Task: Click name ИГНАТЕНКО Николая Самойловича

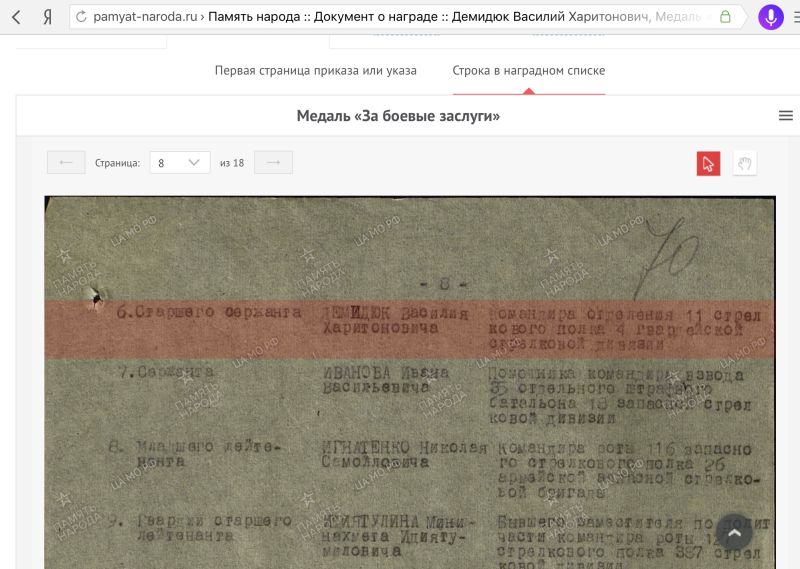Action: pos(404,455)
